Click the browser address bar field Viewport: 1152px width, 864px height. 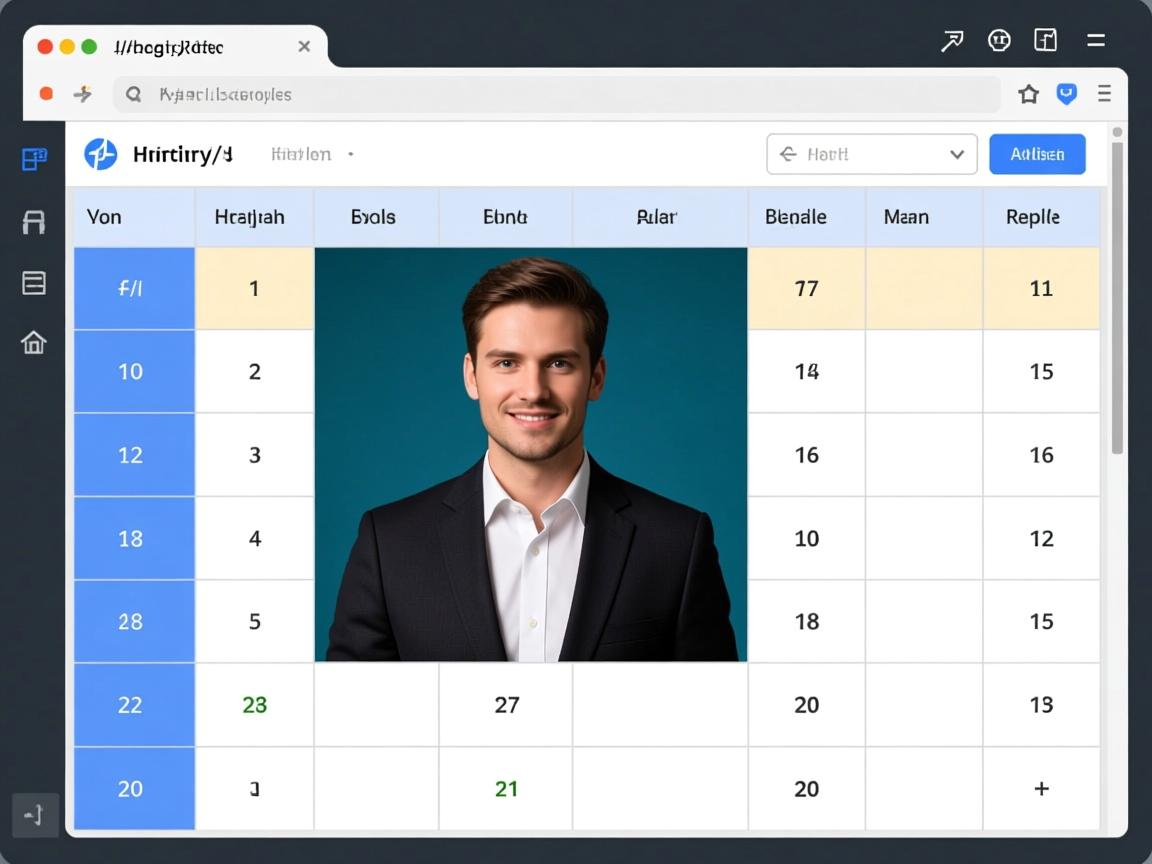tap(560, 94)
